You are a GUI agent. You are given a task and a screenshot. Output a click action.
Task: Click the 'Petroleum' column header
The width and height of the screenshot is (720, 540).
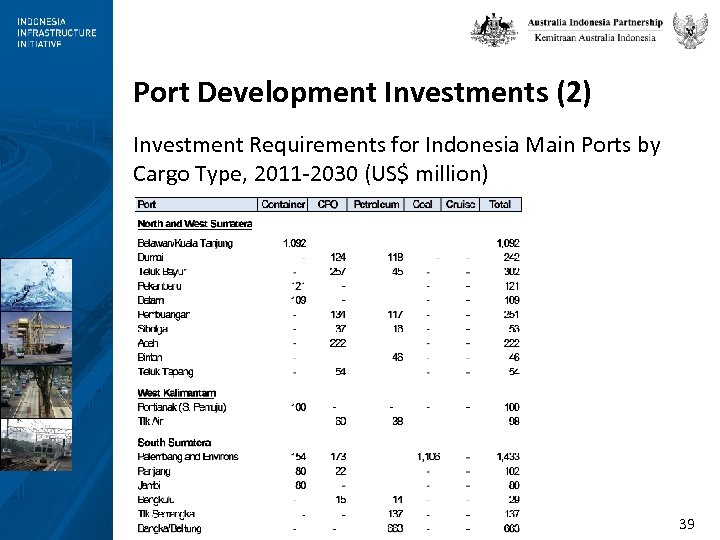(376, 204)
